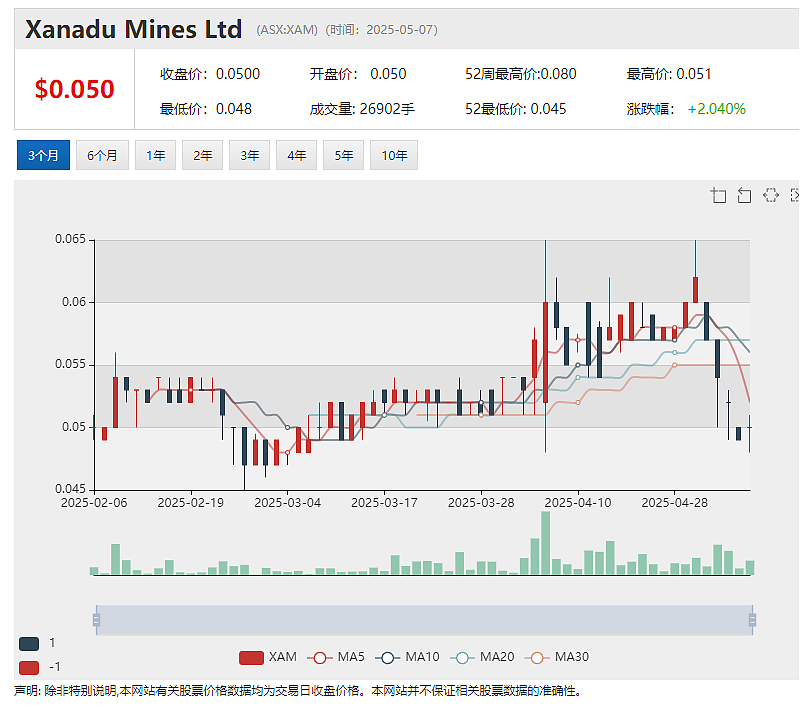Click the (ASX:XAM) ticker text
Viewport: 810px width, 707px height.
point(287,30)
